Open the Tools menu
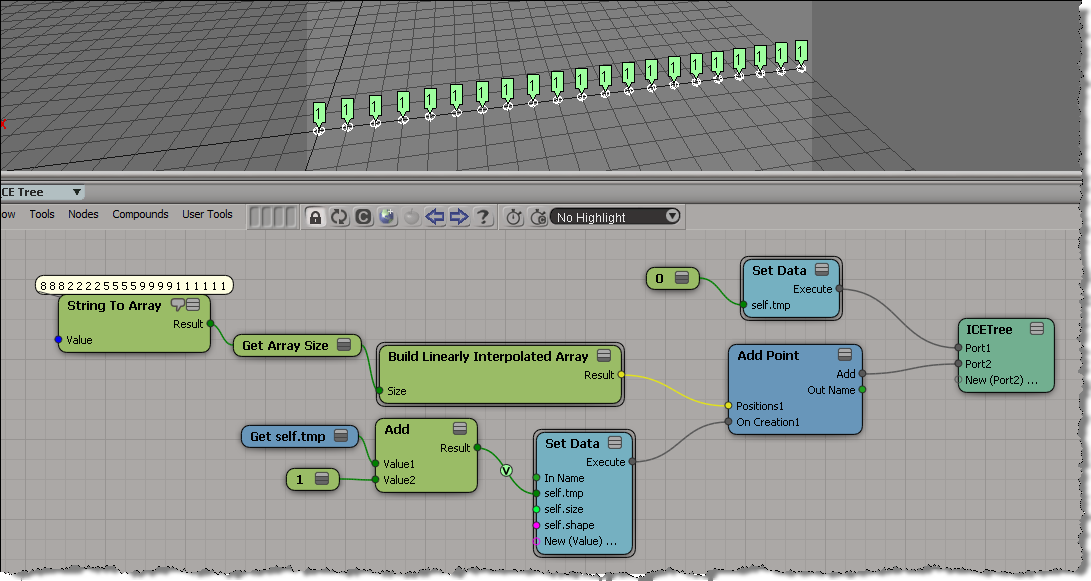 [x=42, y=214]
